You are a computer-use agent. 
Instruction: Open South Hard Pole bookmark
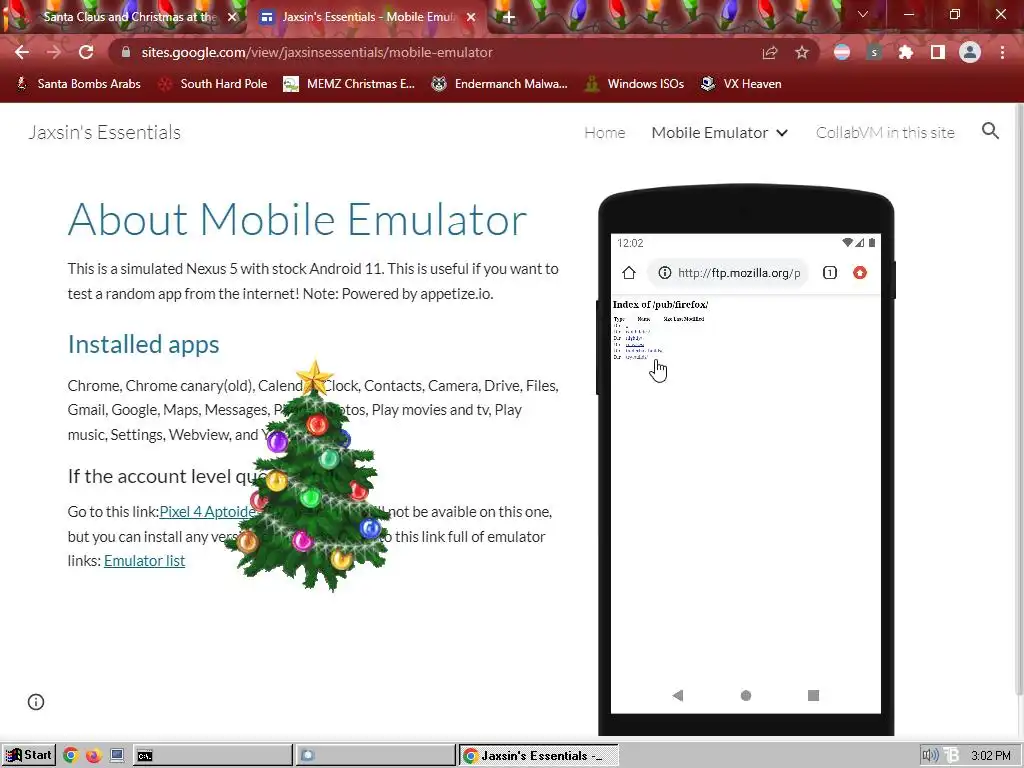click(214, 84)
